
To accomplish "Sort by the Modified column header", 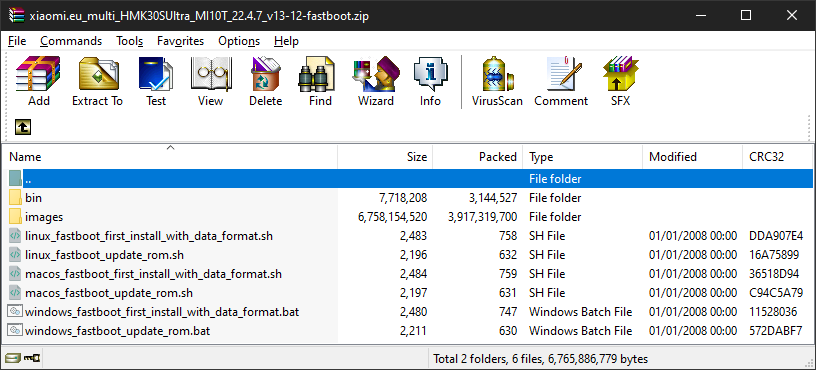I will pyautogui.click(x=693, y=157).
